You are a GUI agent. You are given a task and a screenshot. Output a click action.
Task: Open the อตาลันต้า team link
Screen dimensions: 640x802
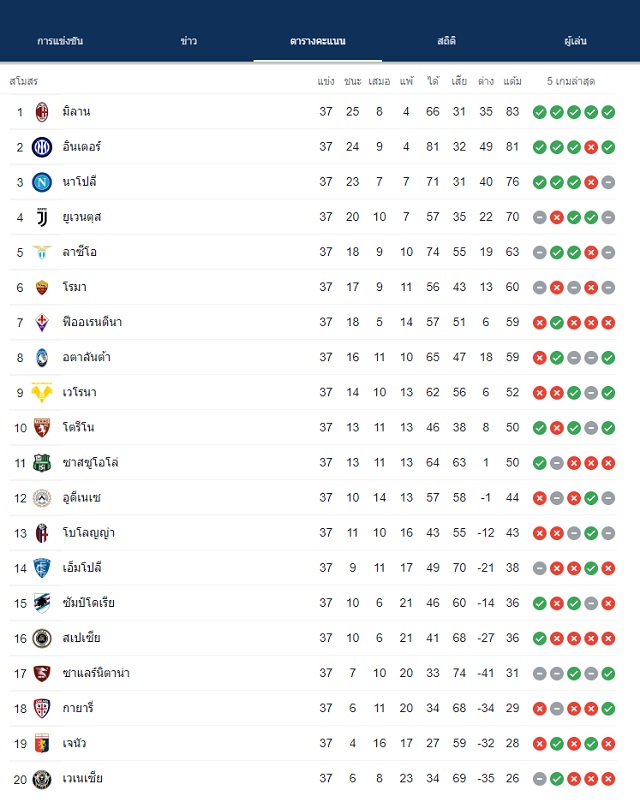pos(86,357)
